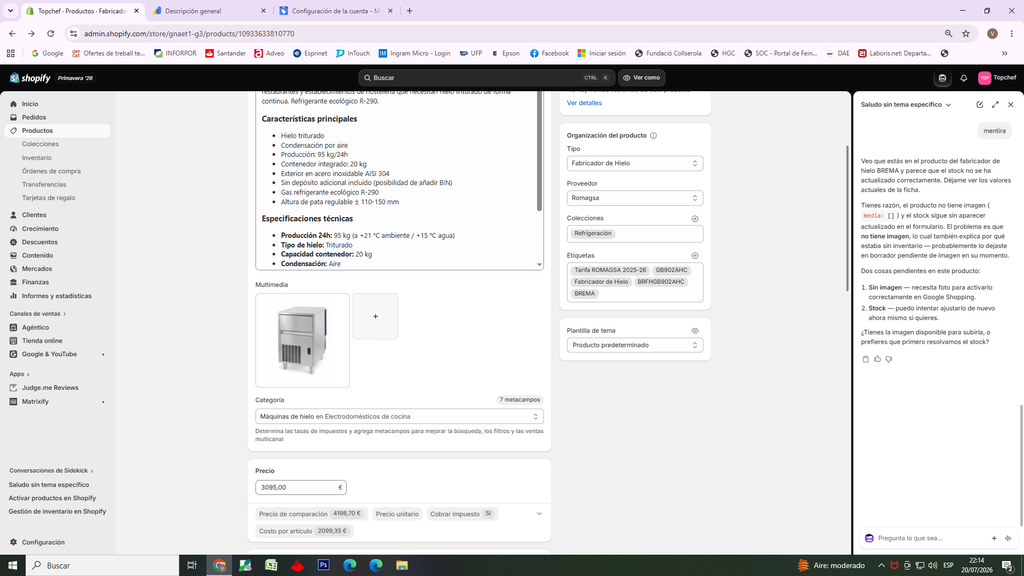Open Google & YouTube channel

pos(49,354)
